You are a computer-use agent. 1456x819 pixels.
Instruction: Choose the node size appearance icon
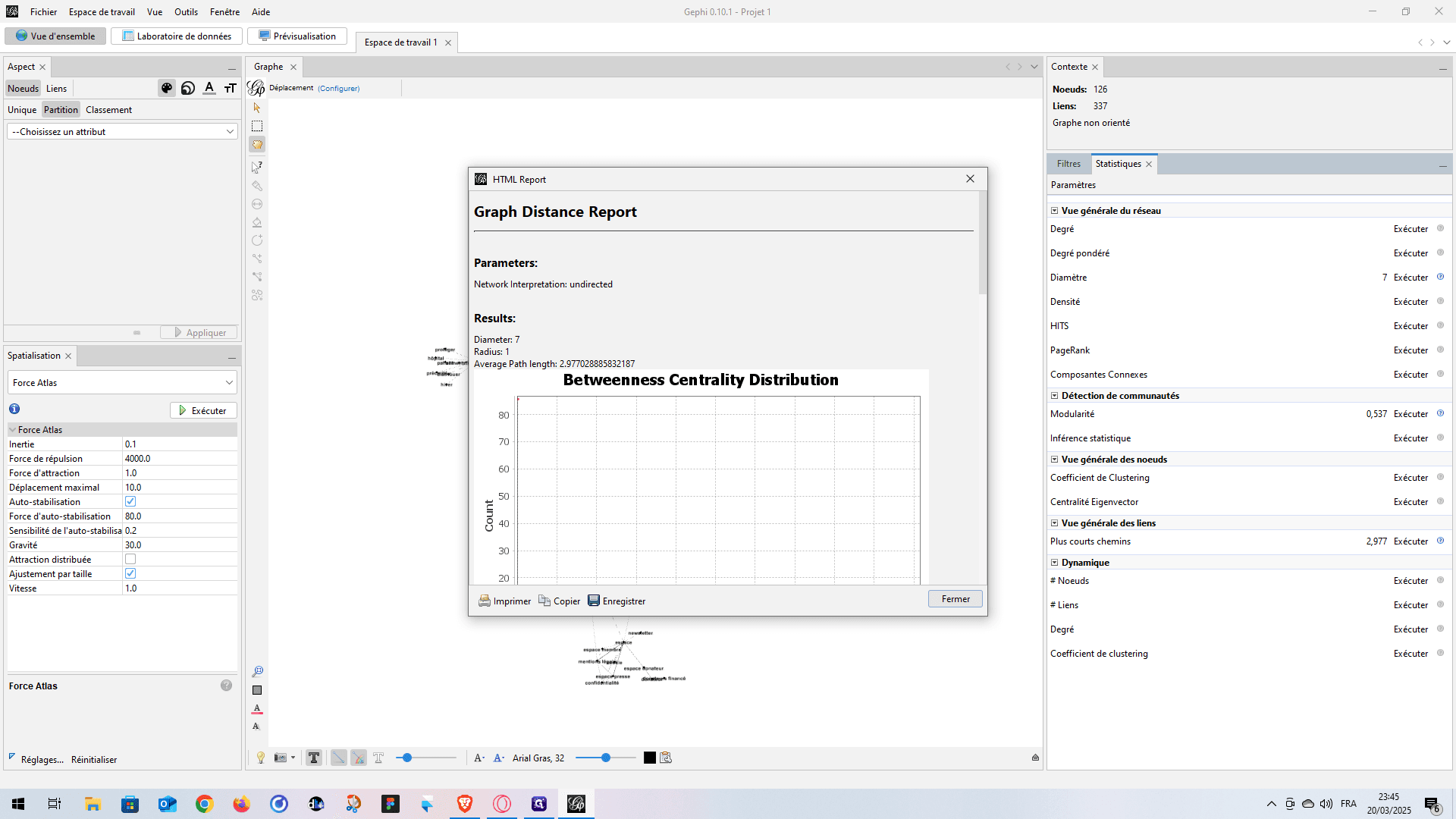(188, 88)
